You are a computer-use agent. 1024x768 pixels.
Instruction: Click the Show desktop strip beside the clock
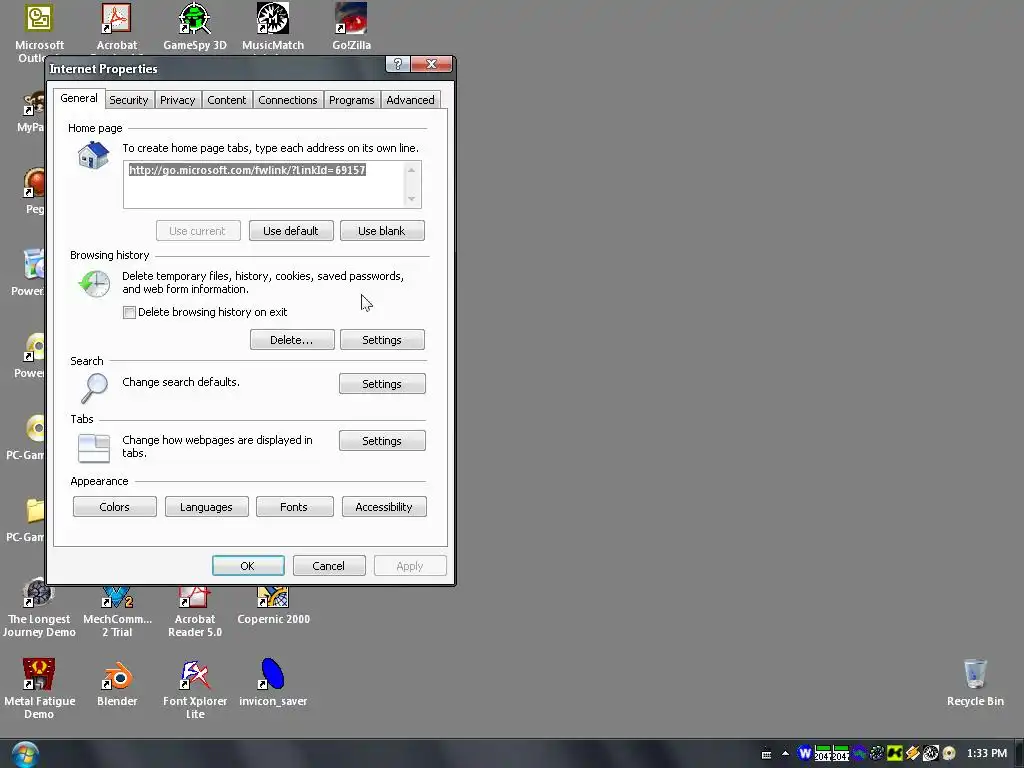[x=1019, y=754]
